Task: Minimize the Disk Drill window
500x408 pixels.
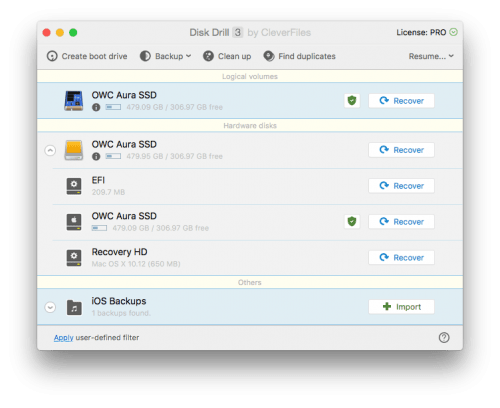Action: coord(60,32)
